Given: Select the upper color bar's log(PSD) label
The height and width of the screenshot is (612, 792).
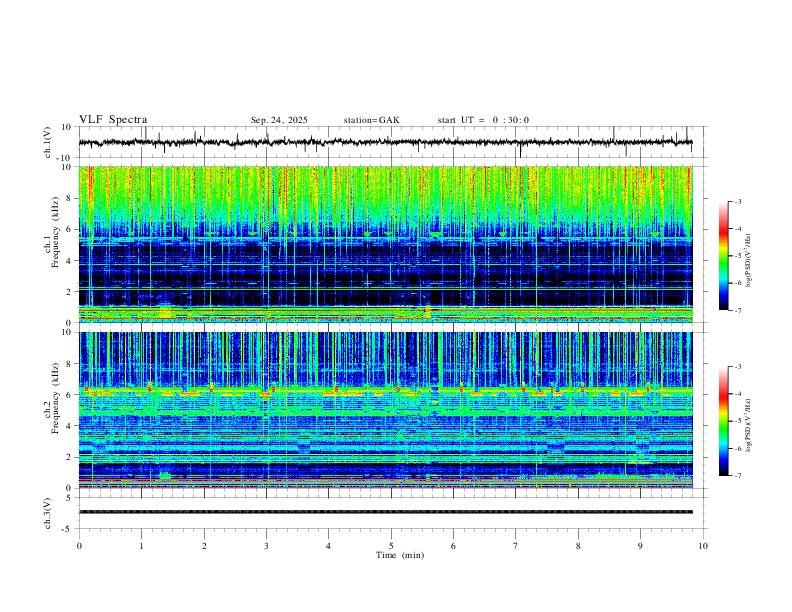Looking at the screenshot, I should (x=748, y=260).
